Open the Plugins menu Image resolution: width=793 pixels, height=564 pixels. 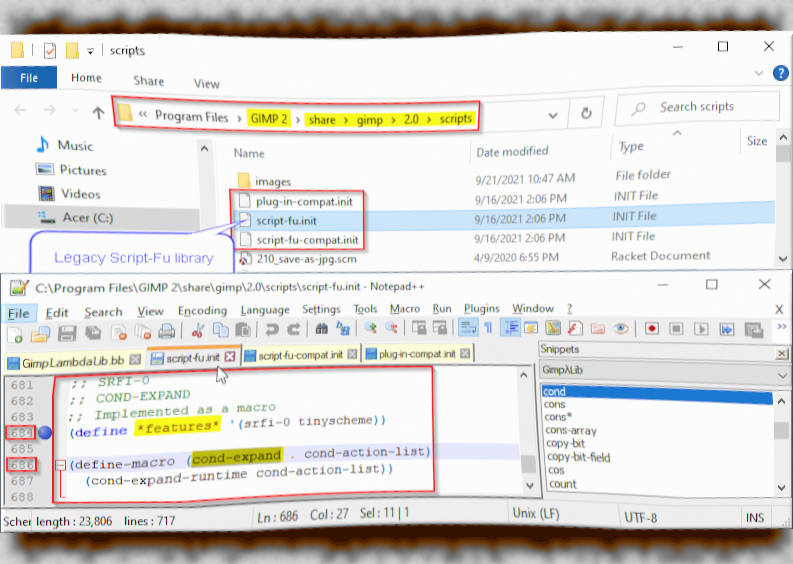click(481, 309)
